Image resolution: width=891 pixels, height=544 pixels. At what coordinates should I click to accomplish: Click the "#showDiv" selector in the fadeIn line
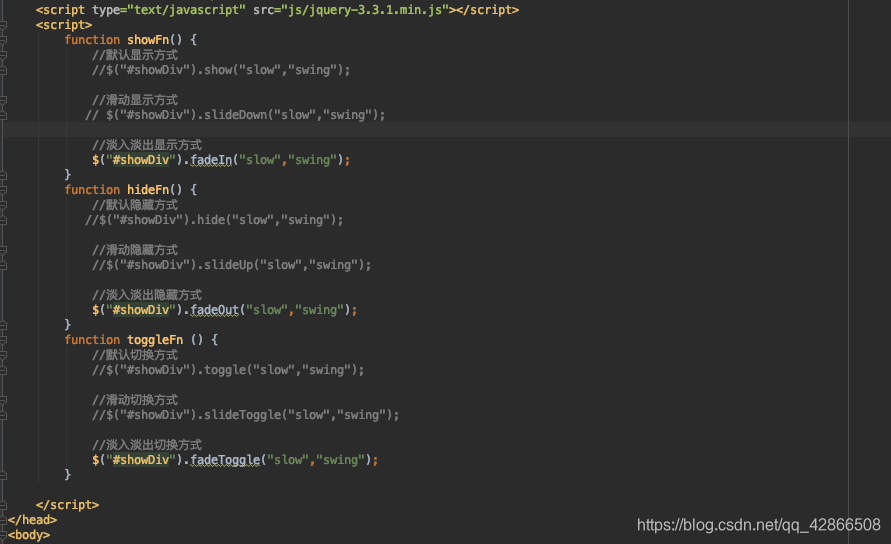pyautogui.click(x=141, y=160)
